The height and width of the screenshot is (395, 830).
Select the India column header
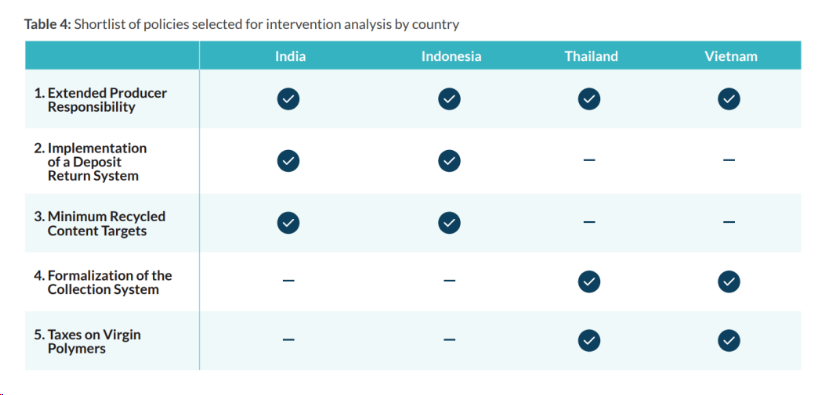click(290, 56)
